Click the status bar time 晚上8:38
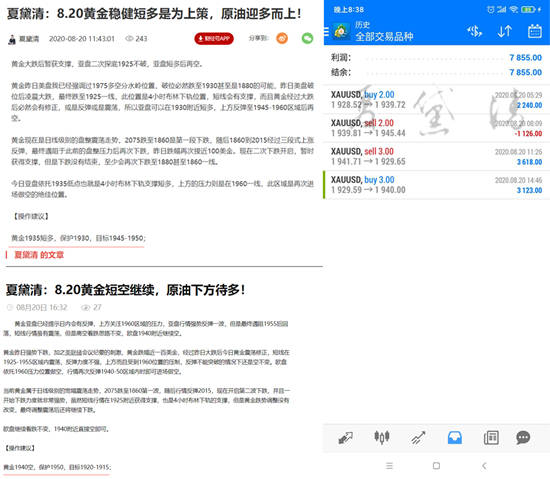This screenshot has width=550, height=479. tap(349, 9)
